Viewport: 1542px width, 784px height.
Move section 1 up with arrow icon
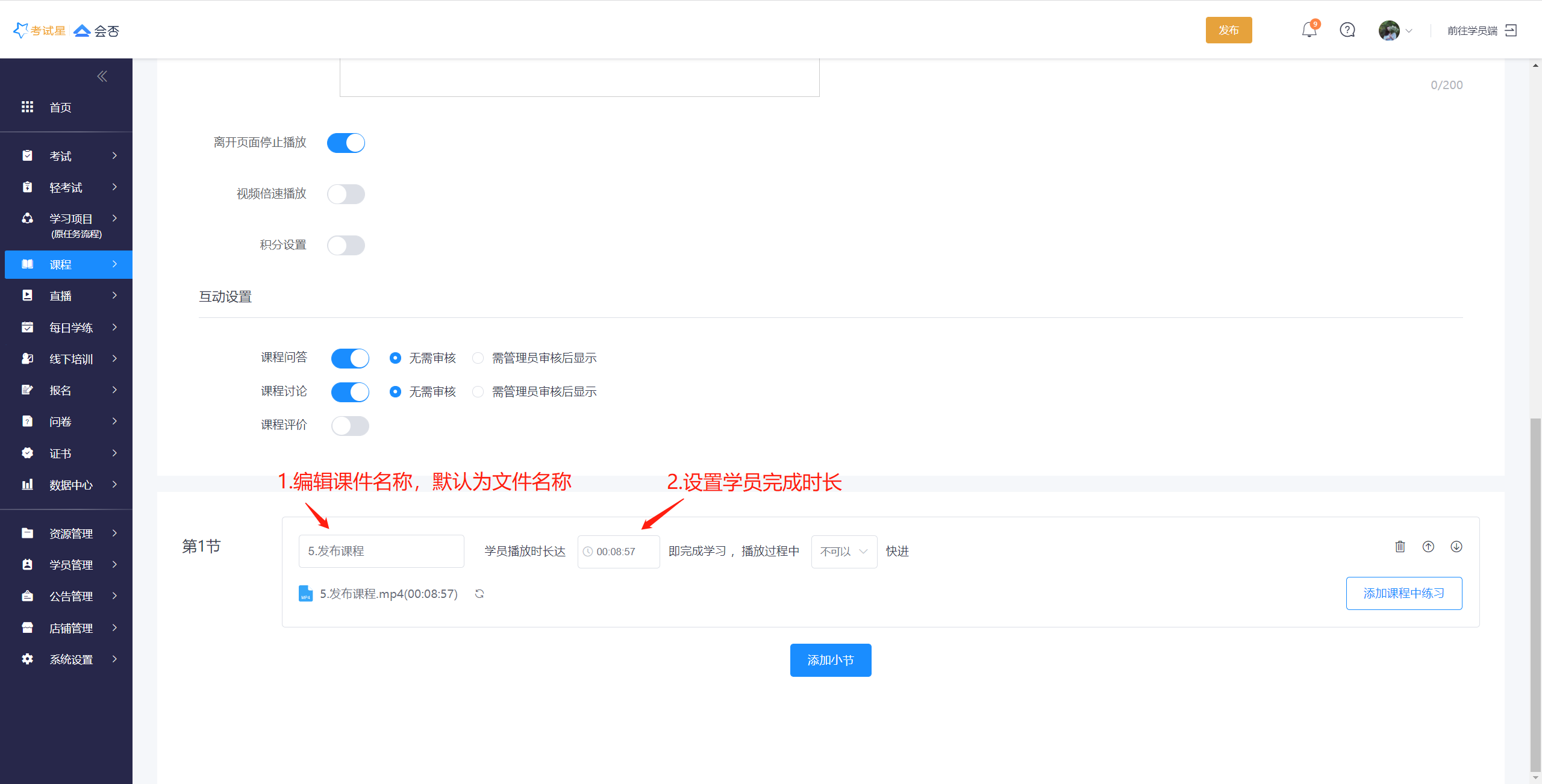(1428, 547)
